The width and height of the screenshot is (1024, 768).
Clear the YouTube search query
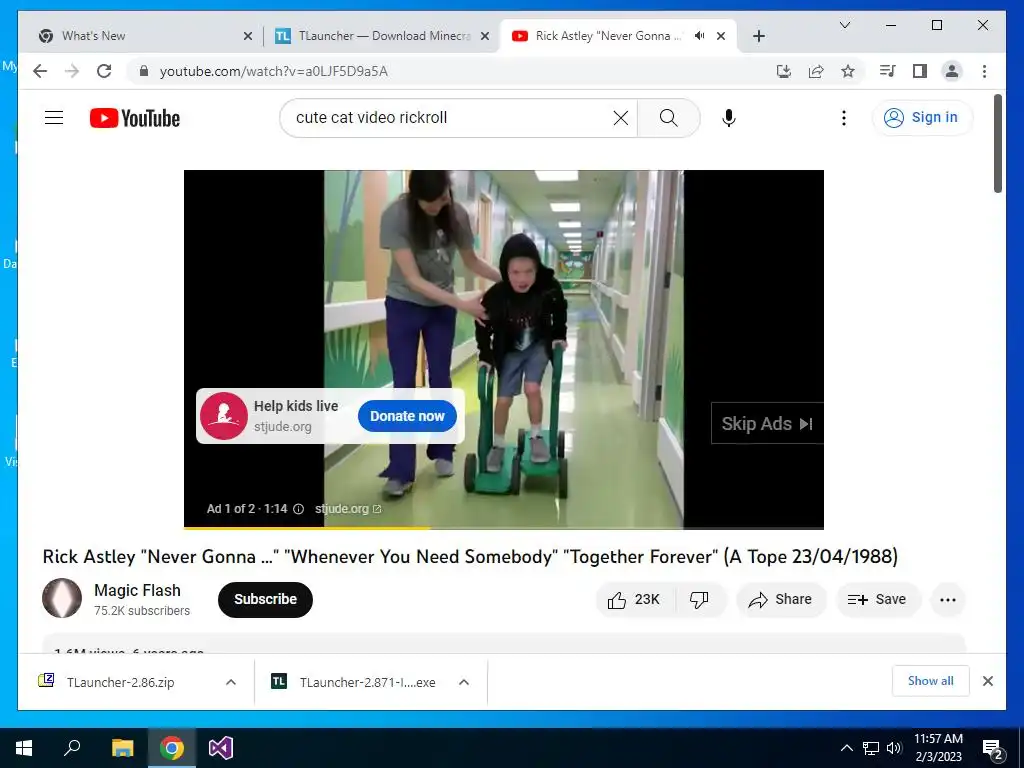[620, 118]
